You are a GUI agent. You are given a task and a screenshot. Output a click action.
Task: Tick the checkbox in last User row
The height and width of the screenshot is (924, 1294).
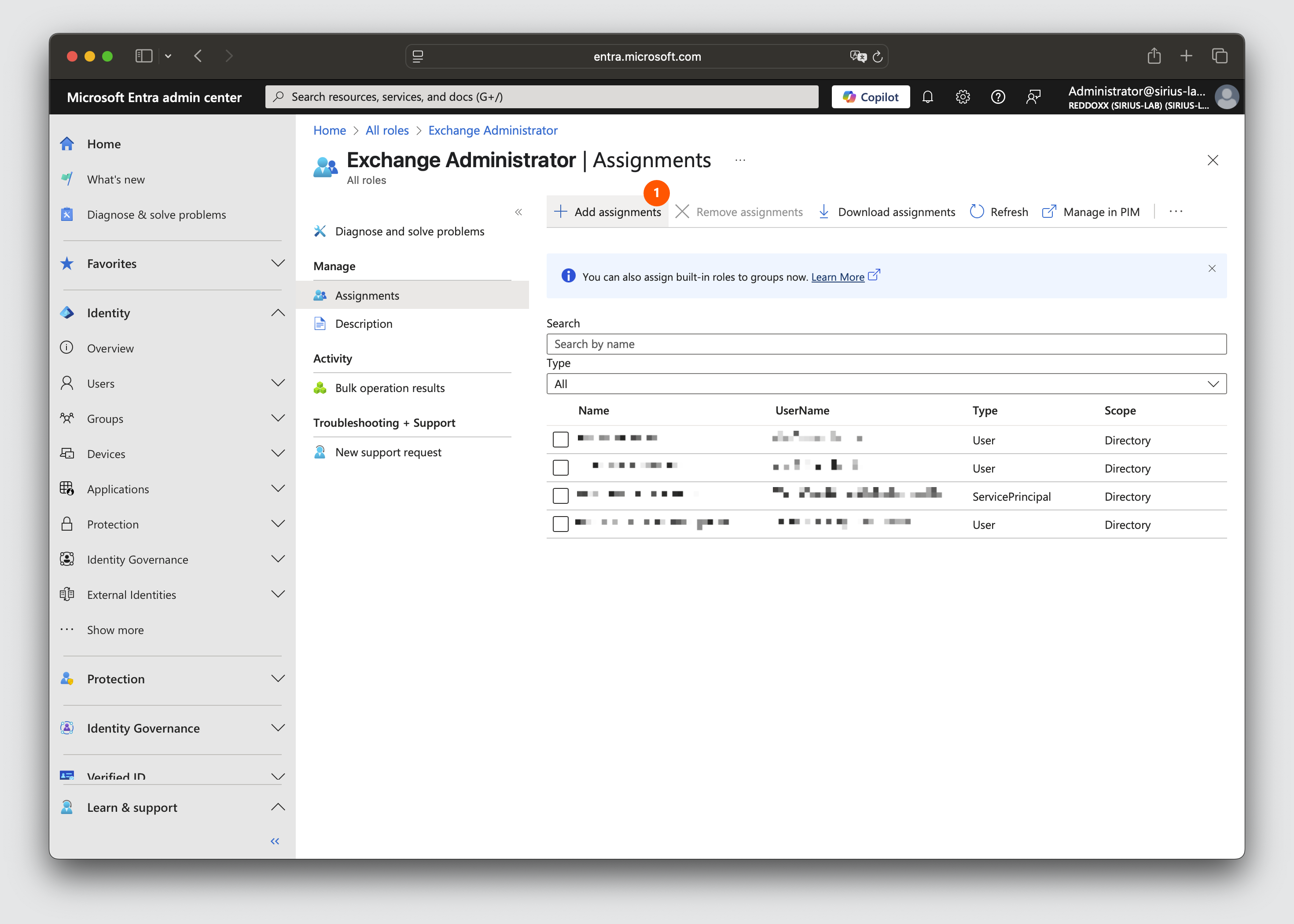(560, 524)
